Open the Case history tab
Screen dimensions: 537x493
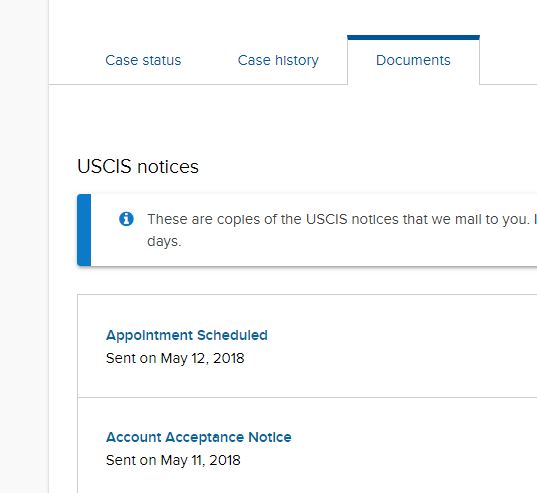point(278,60)
